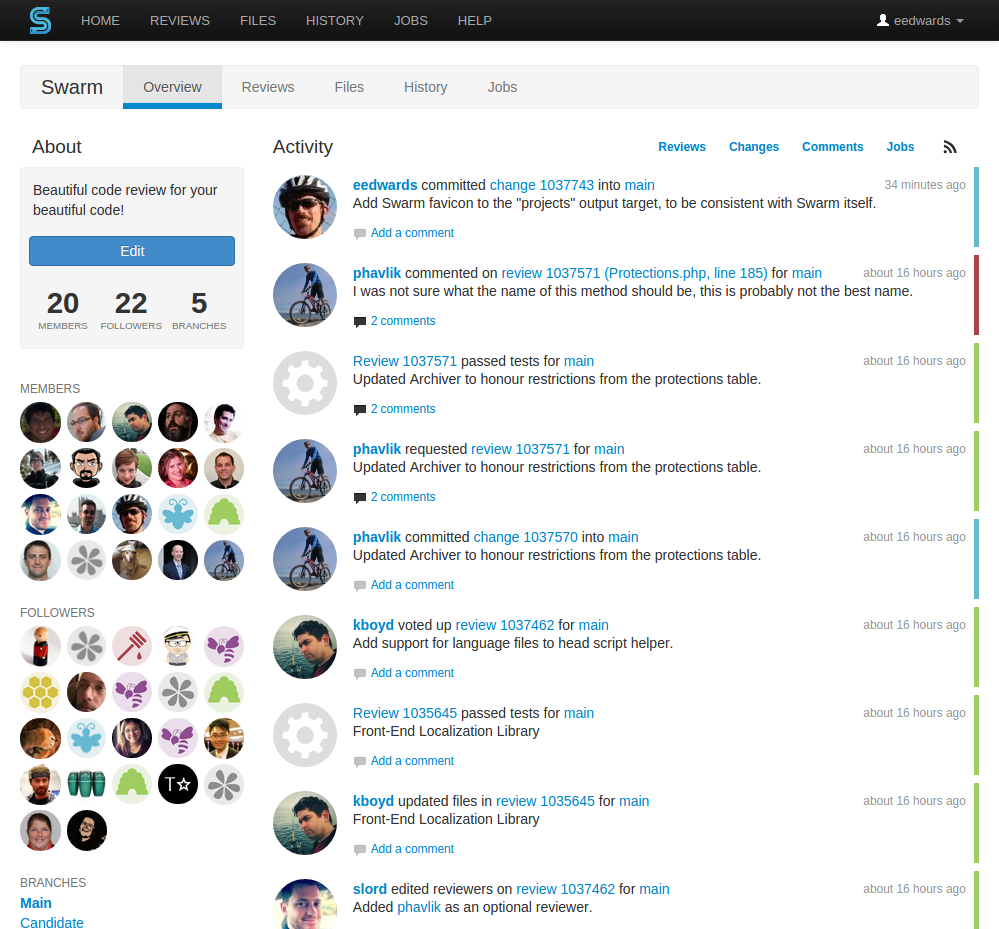This screenshot has height=929, width=999.
Task: Click kboyd's avatar beside voted up entry
Action: pyautogui.click(x=305, y=647)
